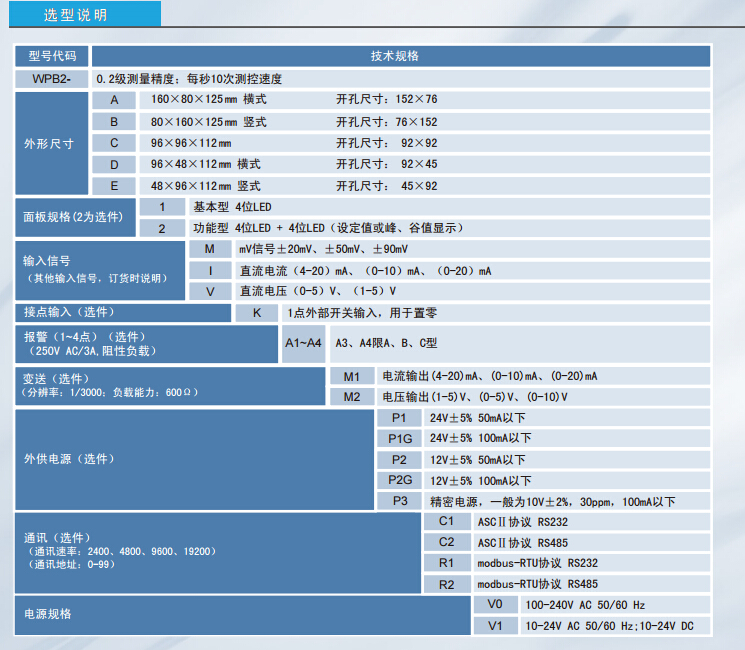Click code P3 精密电源 cell
This screenshot has width=745, height=650.
click(400, 501)
